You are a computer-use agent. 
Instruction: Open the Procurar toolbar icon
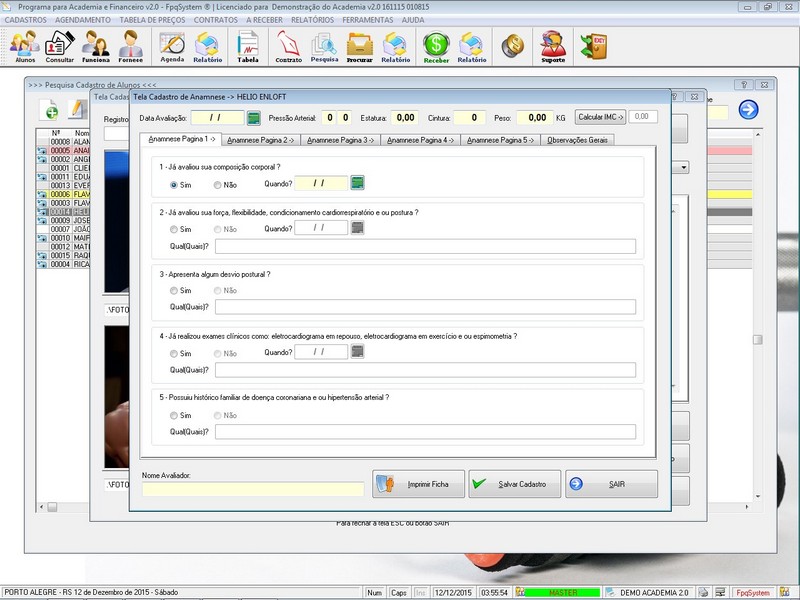(360, 46)
